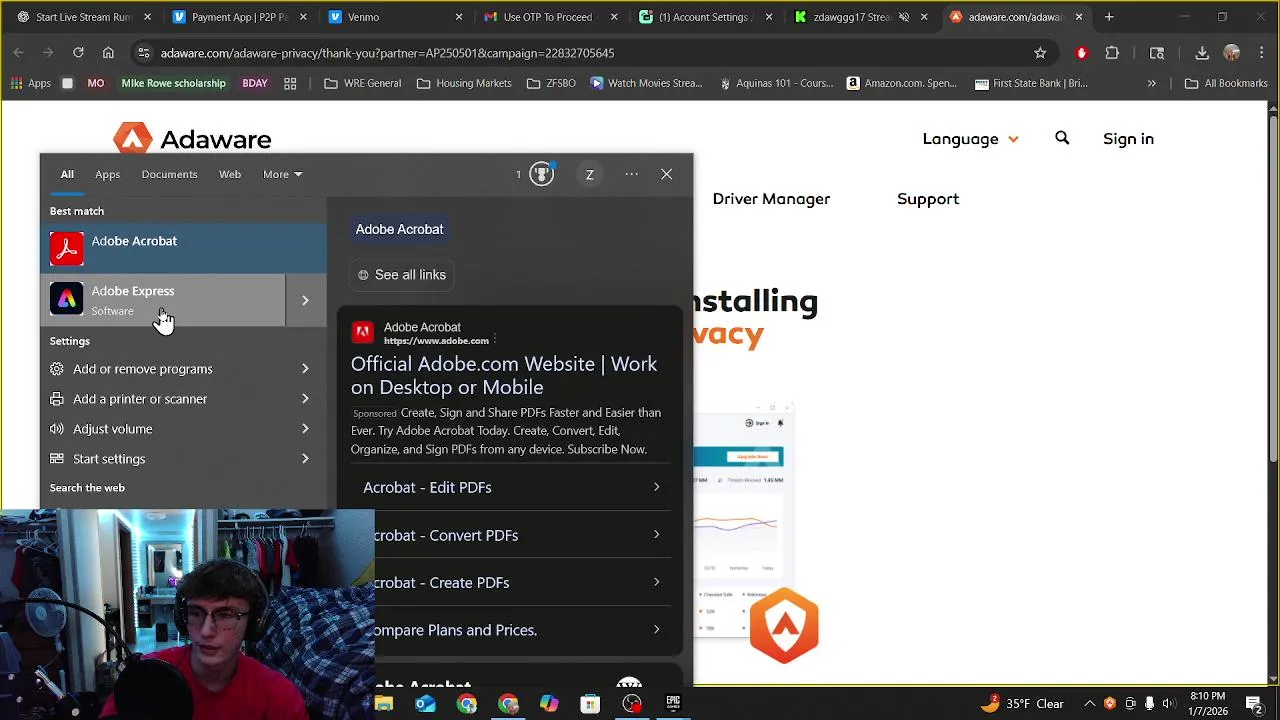The image size is (1280, 720).
Task: Open the rewards medal icon in search
Action: pyautogui.click(x=541, y=174)
